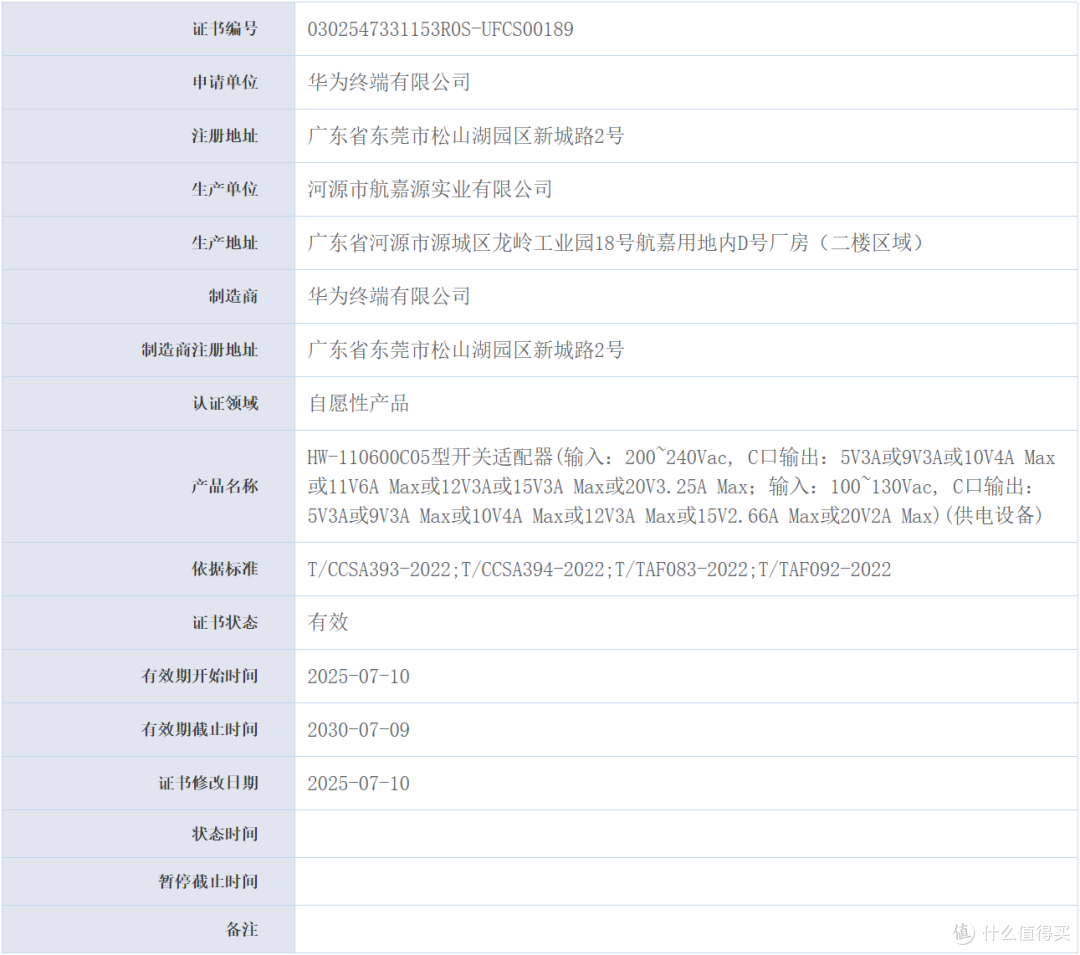Select the 有效 certificate status value
Image resolution: width=1080 pixels, height=955 pixels.
click(x=328, y=622)
